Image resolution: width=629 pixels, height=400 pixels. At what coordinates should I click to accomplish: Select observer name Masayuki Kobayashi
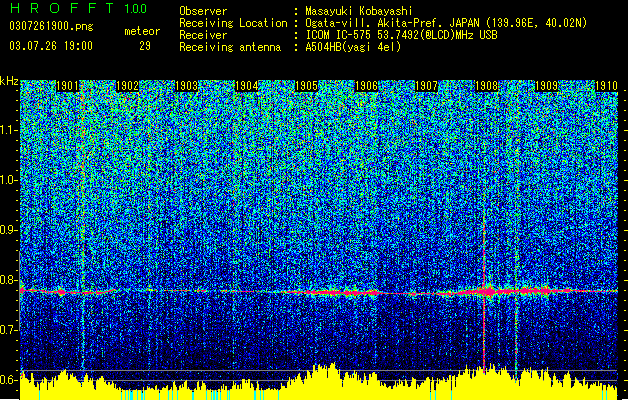click(359, 11)
